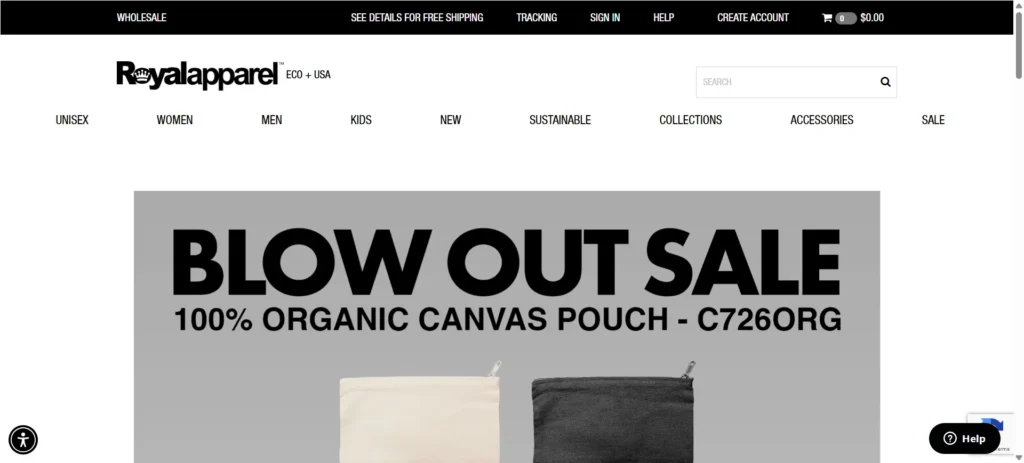Visit the SALE page

933,120
